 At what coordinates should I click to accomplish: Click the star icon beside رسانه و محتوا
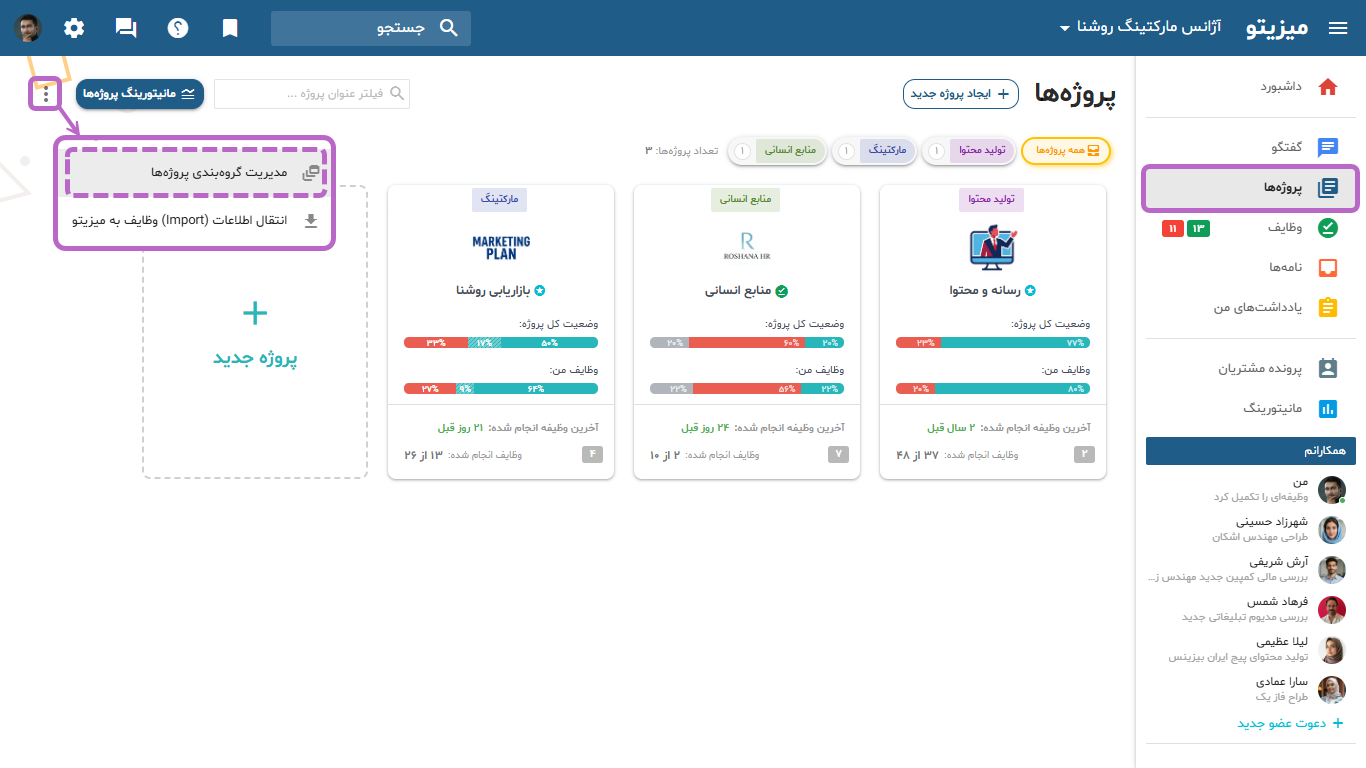tap(1030, 291)
